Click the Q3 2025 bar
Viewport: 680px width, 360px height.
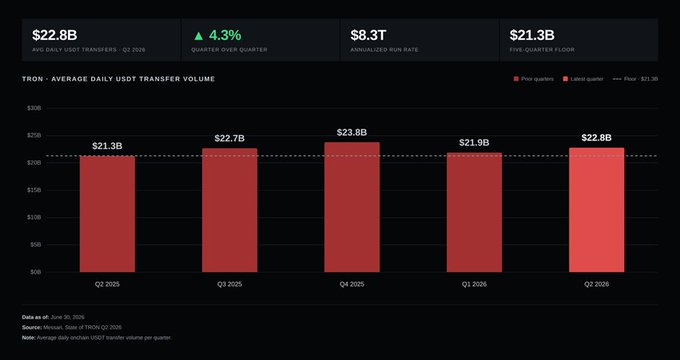229,210
